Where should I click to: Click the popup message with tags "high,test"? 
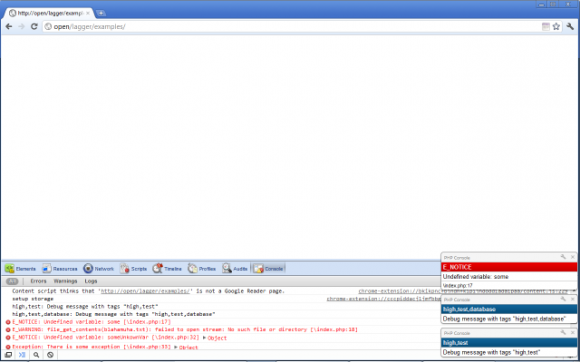tap(492, 352)
